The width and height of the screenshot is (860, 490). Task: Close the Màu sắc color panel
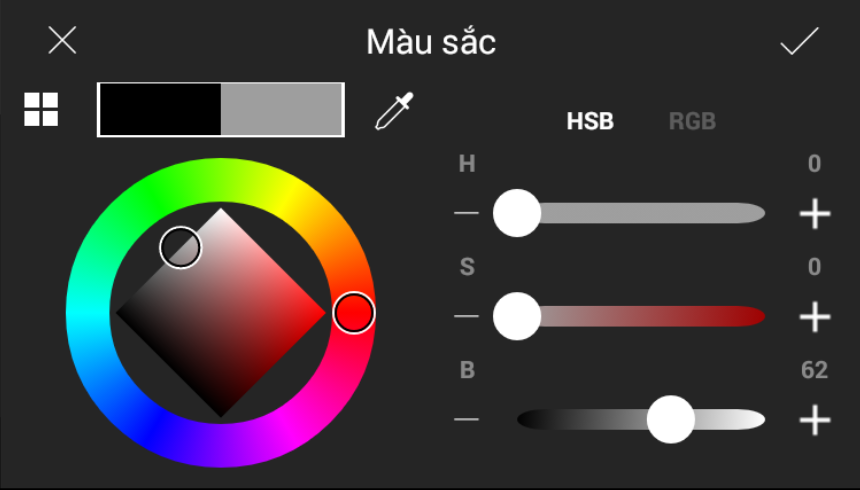(62, 41)
